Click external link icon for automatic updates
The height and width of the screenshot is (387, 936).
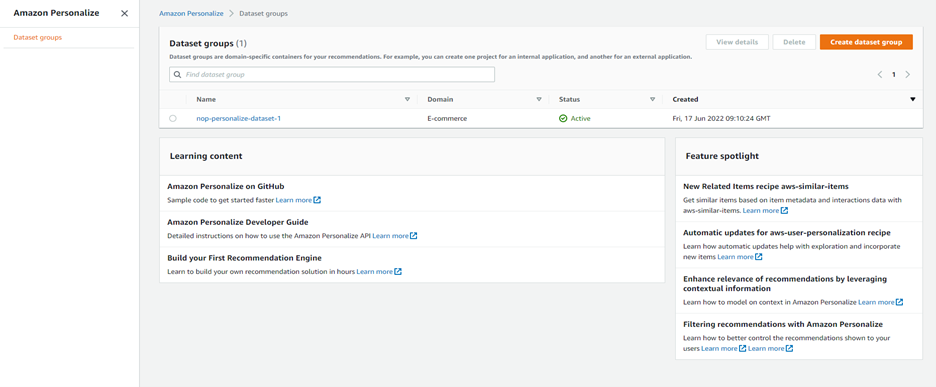759,257
